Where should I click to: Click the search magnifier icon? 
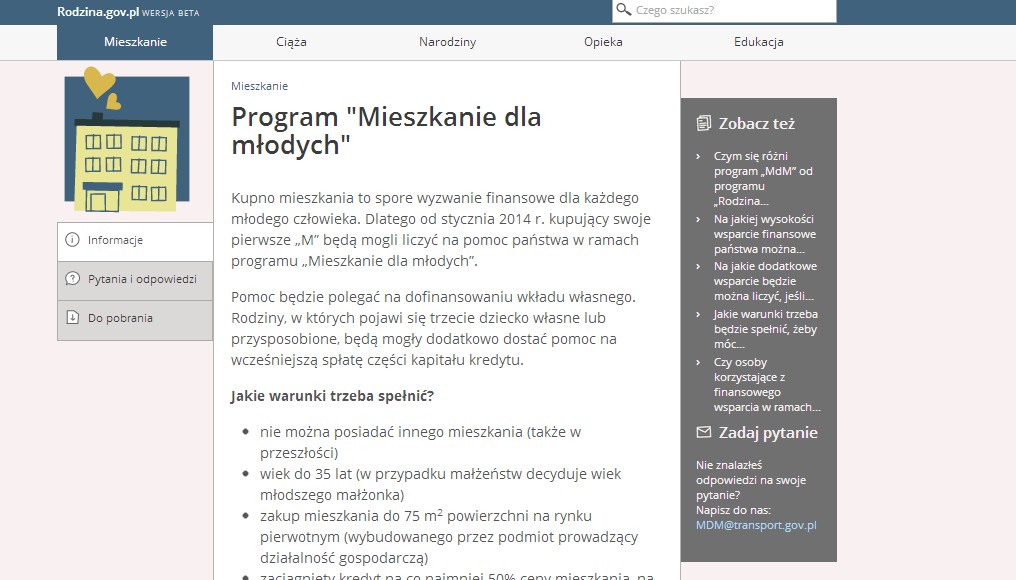point(624,10)
